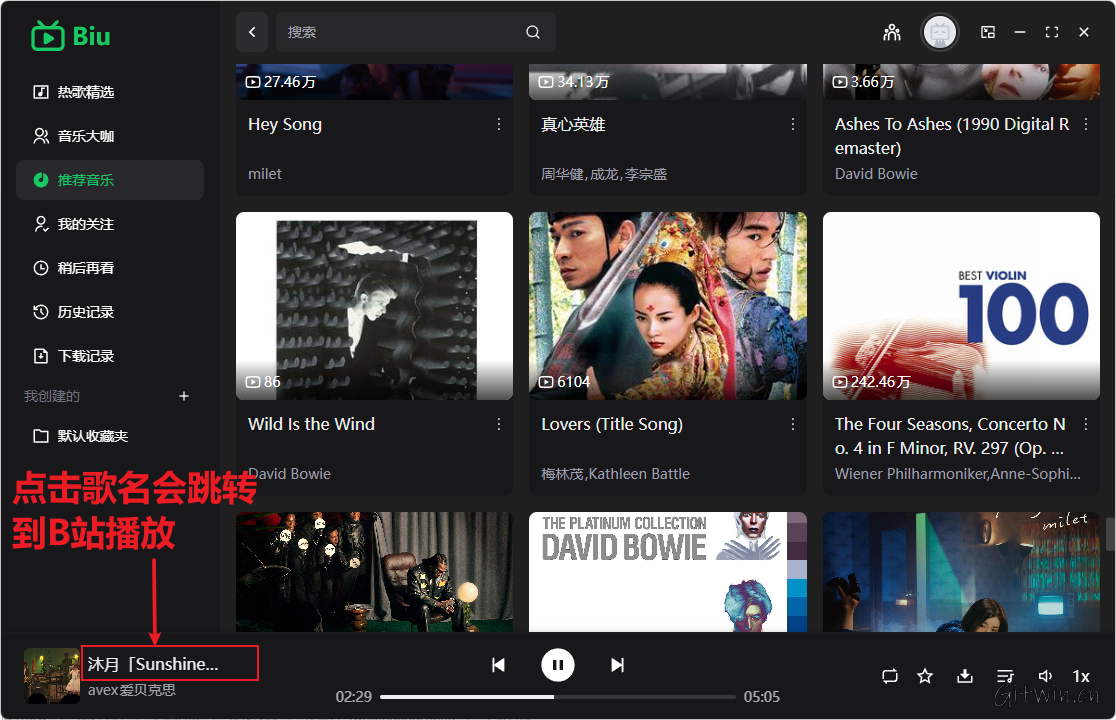Click the magnifier icon in the search box
This screenshot has height=720, width=1116.
[533, 32]
